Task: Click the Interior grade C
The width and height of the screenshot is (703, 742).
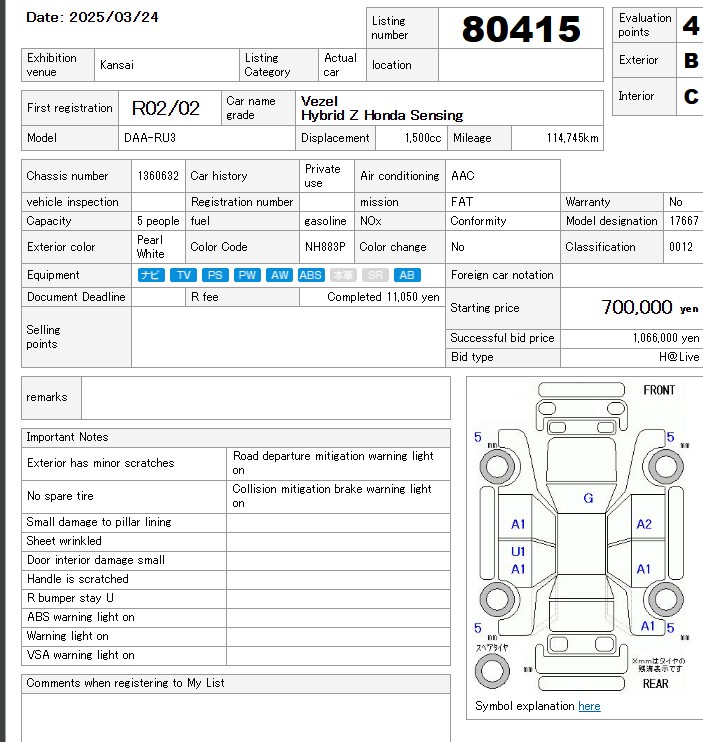Action: 691,96
